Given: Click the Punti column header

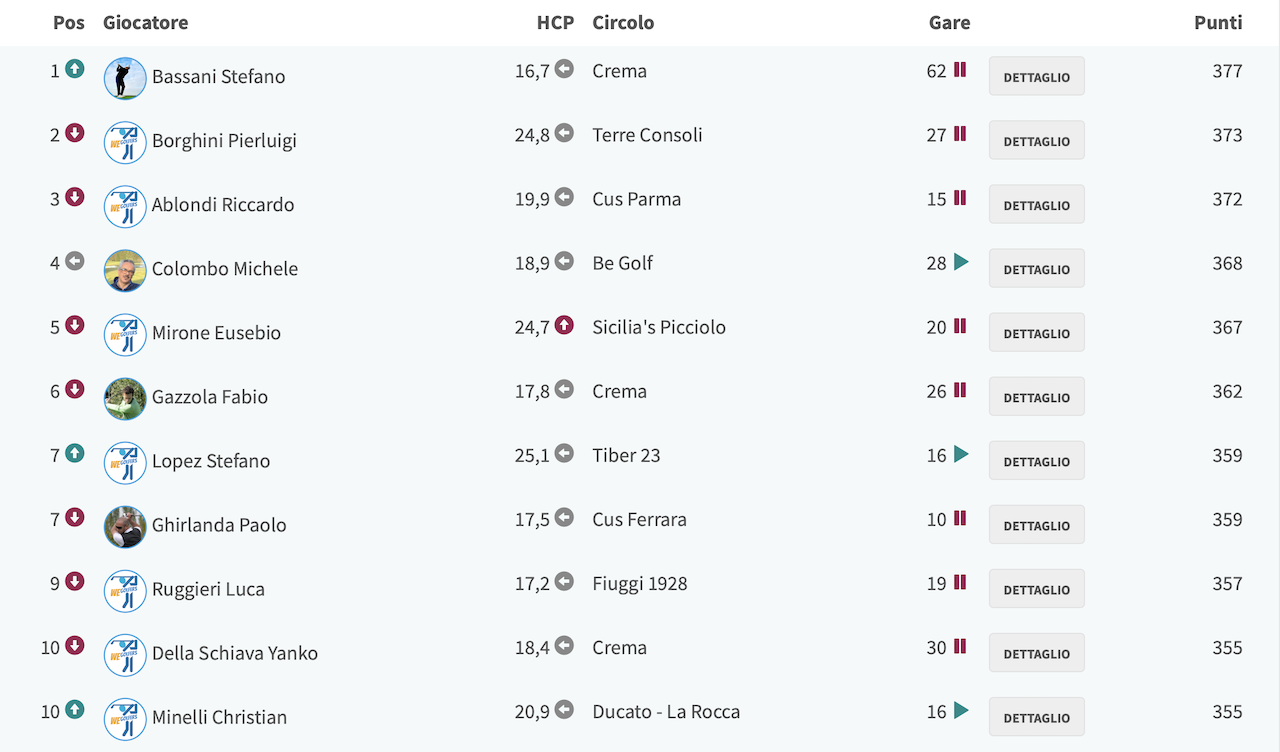Looking at the screenshot, I should 1218,22.
